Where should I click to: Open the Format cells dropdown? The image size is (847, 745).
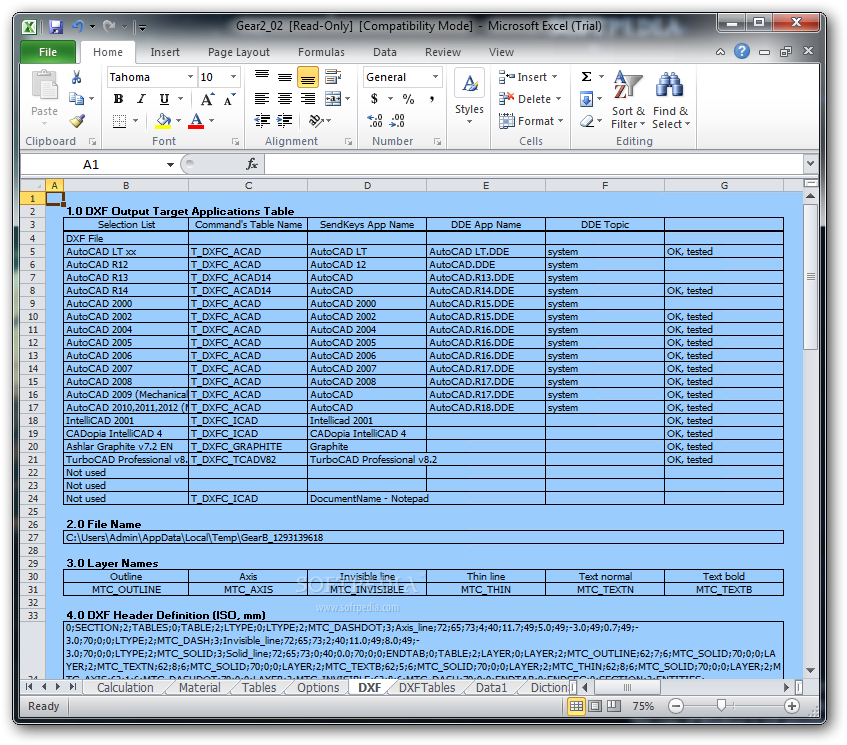(561, 121)
